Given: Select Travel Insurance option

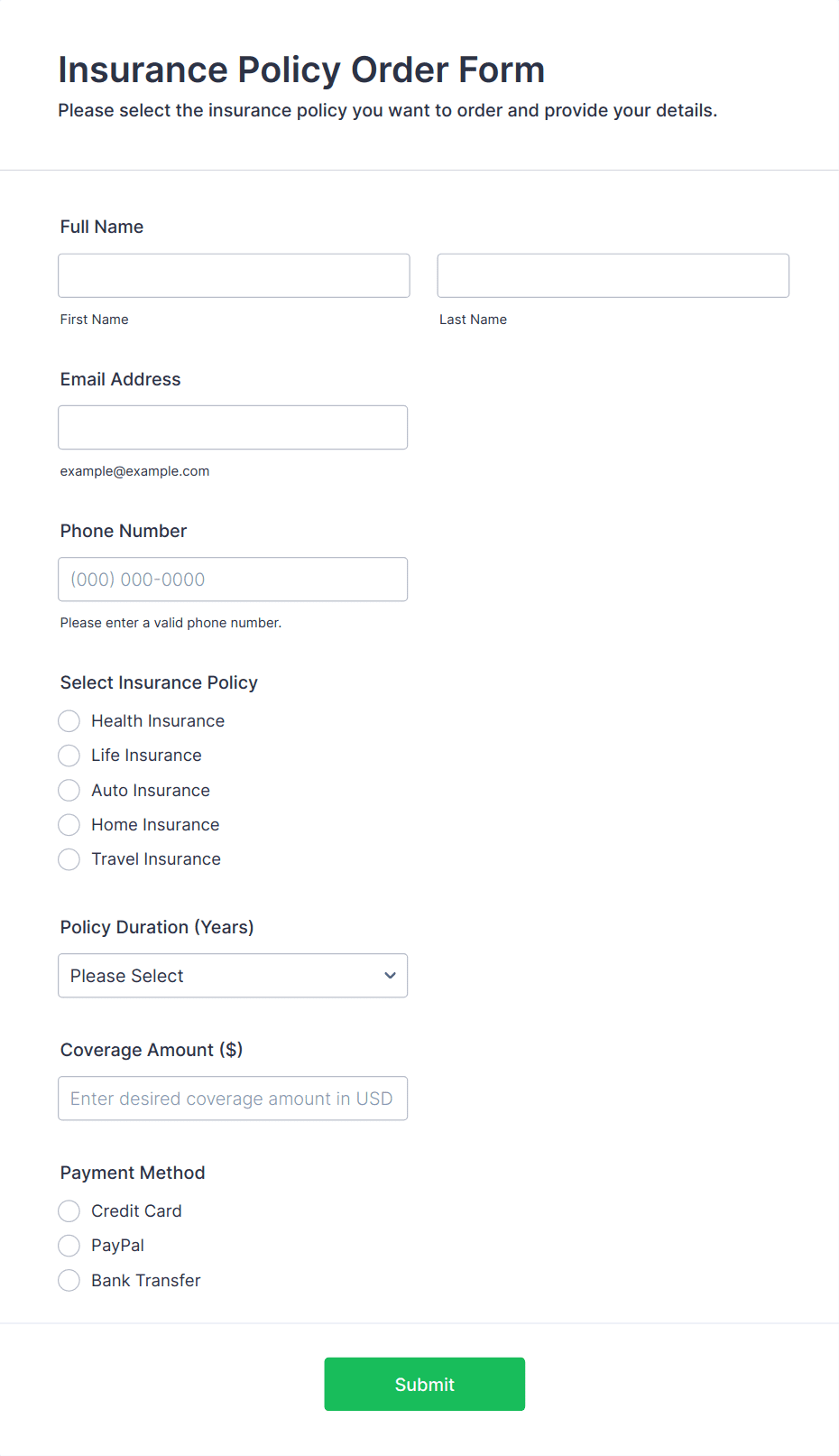Looking at the screenshot, I should point(69,859).
